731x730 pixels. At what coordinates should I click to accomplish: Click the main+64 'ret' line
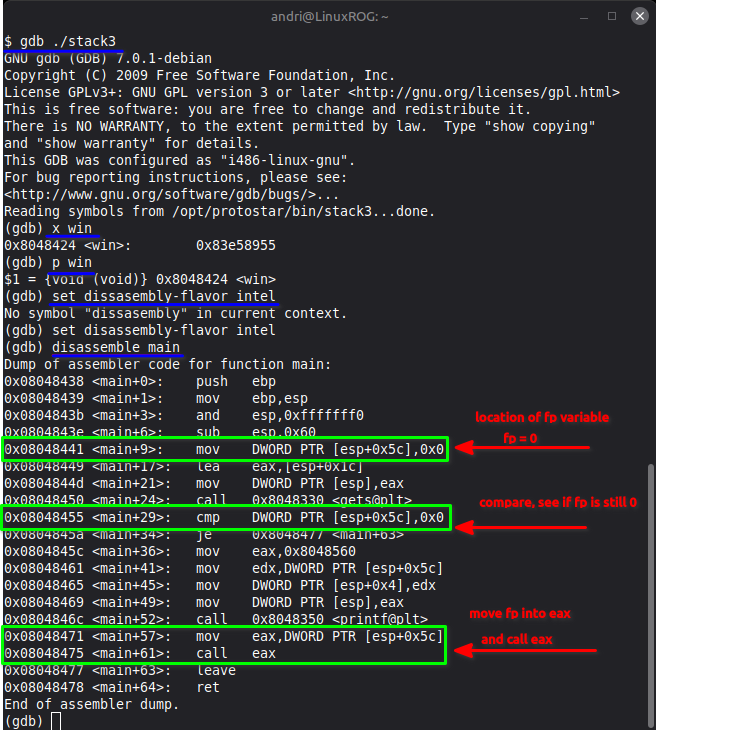point(111,688)
